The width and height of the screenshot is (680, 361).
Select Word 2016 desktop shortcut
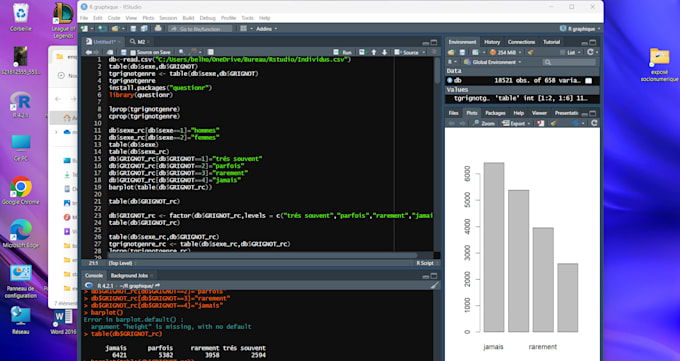[x=63, y=322]
